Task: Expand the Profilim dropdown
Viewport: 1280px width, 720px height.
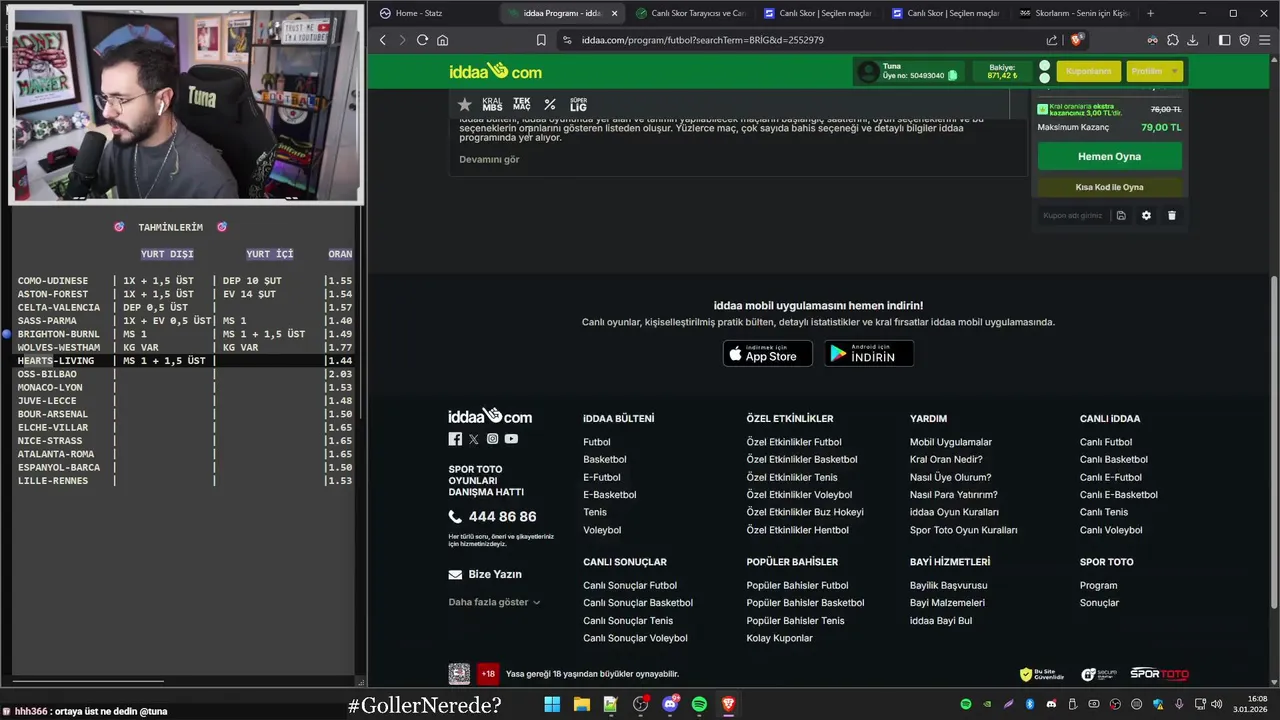Action: [x=1155, y=71]
